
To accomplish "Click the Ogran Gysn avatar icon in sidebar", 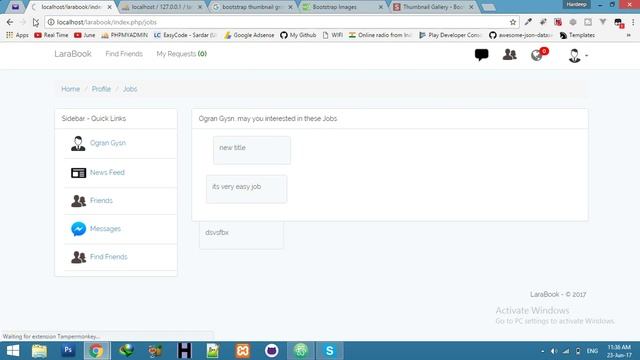I will (78, 143).
